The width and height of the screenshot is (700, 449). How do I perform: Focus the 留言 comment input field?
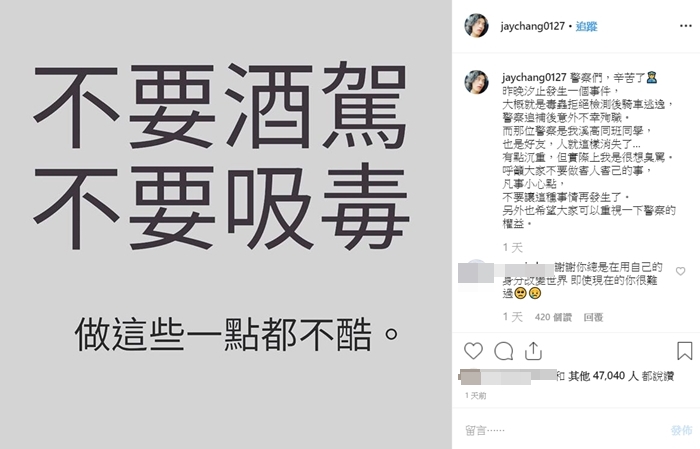(x=562, y=430)
